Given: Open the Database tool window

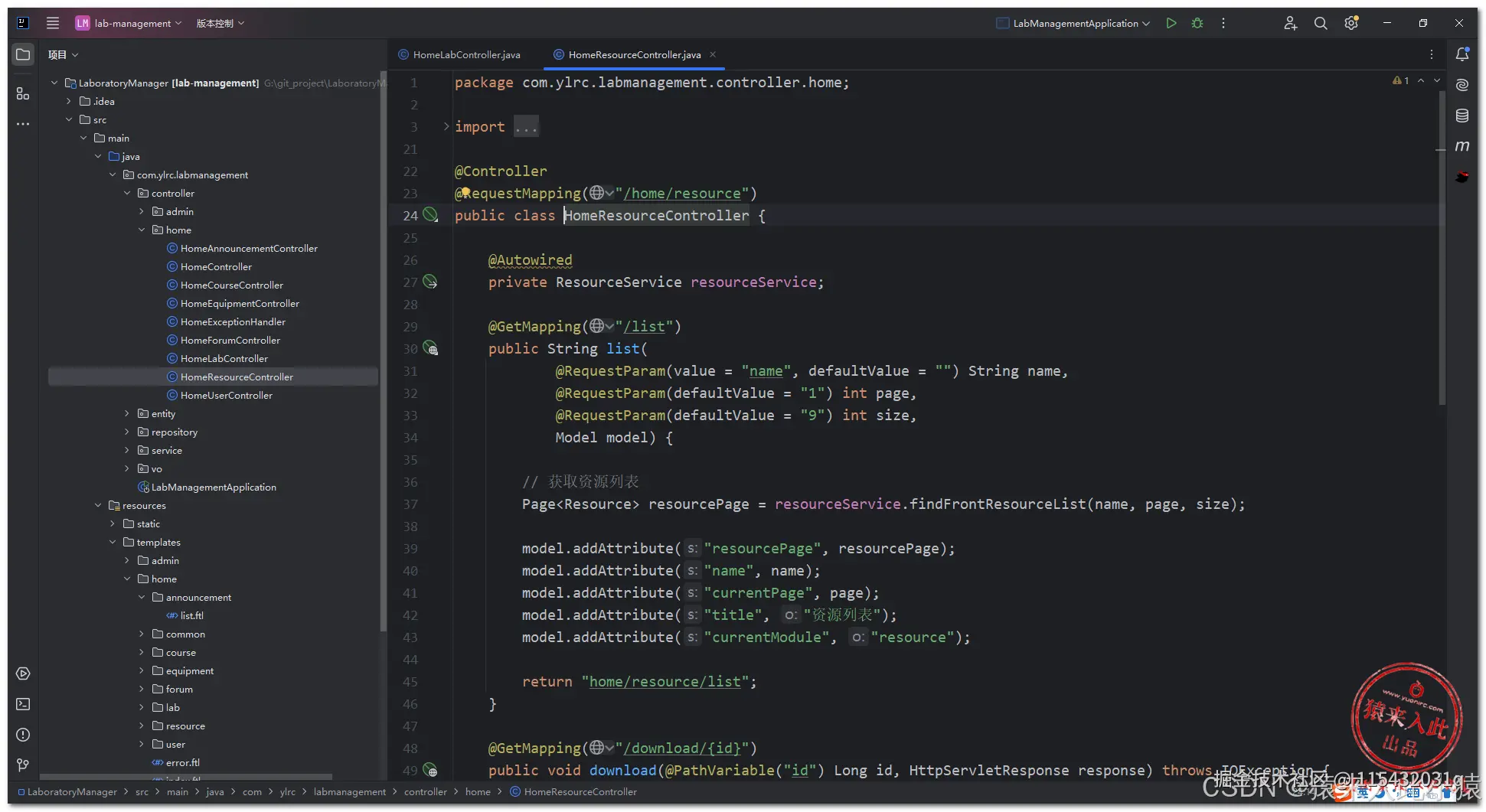Looking at the screenshot, I should pyautogui.click(x=1462, y=116).
